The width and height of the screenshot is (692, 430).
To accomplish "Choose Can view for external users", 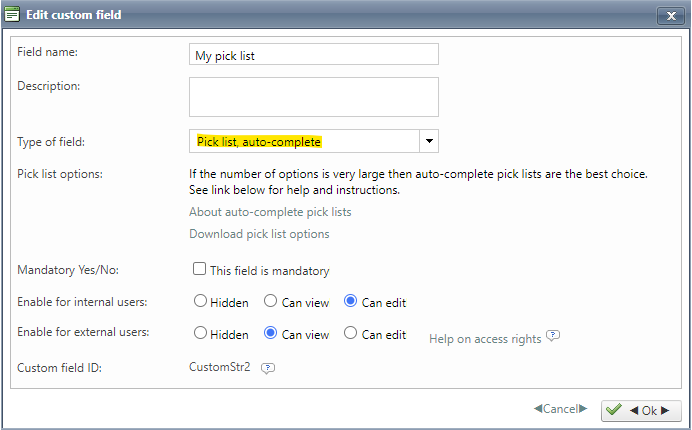I will 270,334.
